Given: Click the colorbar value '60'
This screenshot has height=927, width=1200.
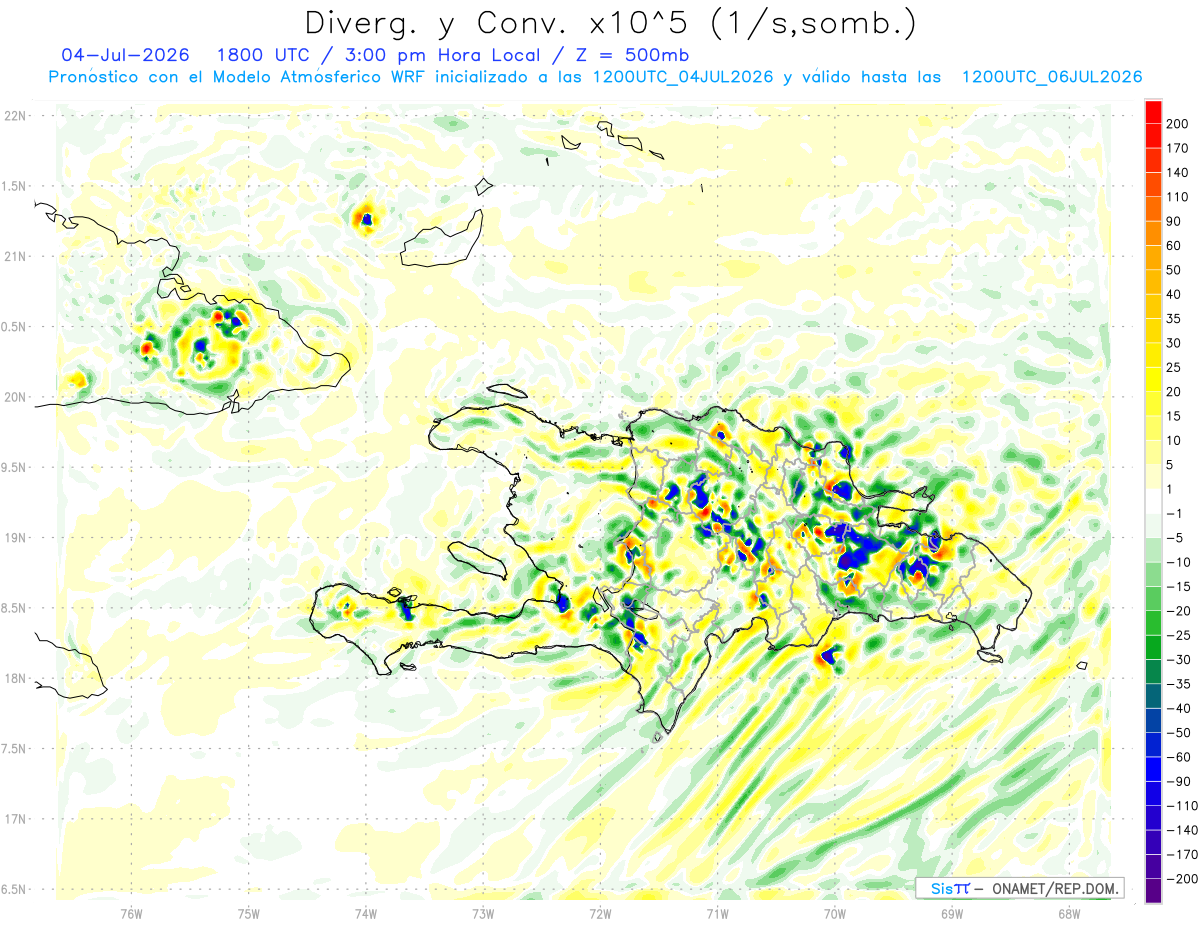Looking at the screenshot, I should point(1175,246).
